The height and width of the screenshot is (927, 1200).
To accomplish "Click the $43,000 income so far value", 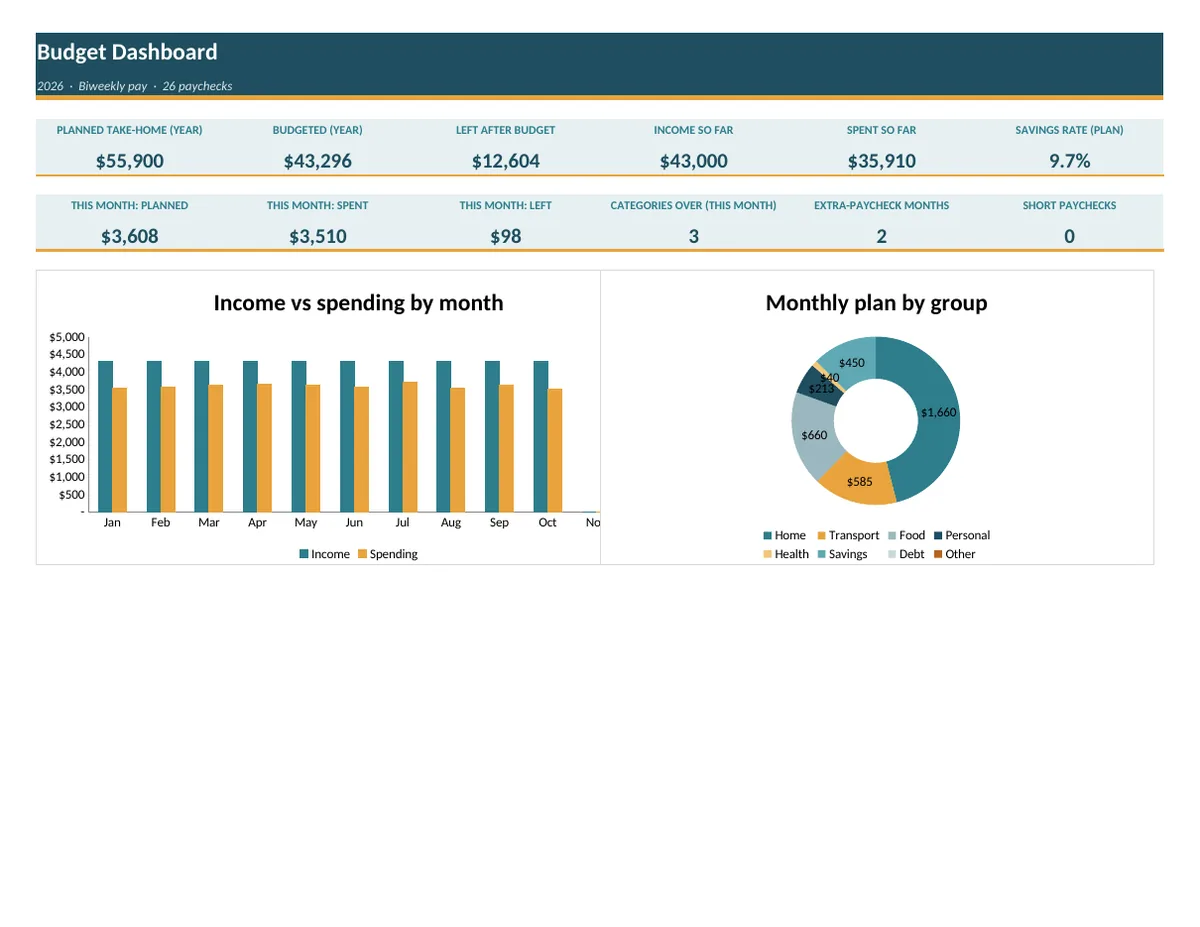I will (693, 161).
